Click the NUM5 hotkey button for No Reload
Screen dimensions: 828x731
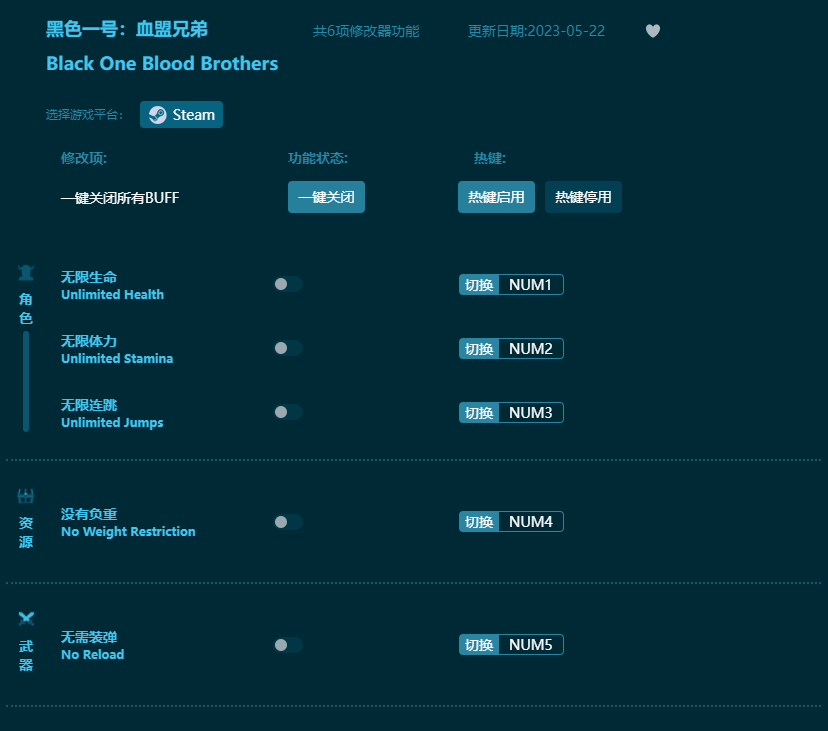[531, 644]
